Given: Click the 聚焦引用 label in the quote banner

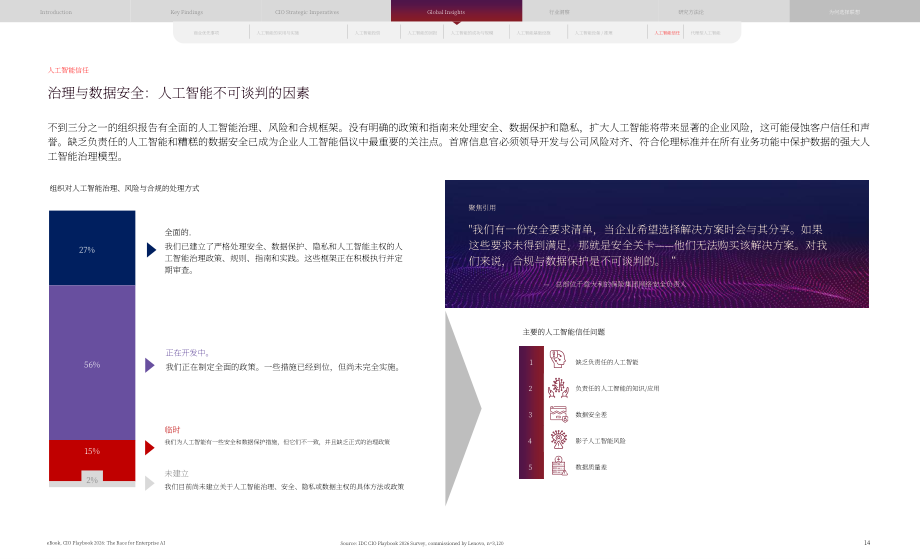Looking at the screenshot, I should tap(482, 208).
